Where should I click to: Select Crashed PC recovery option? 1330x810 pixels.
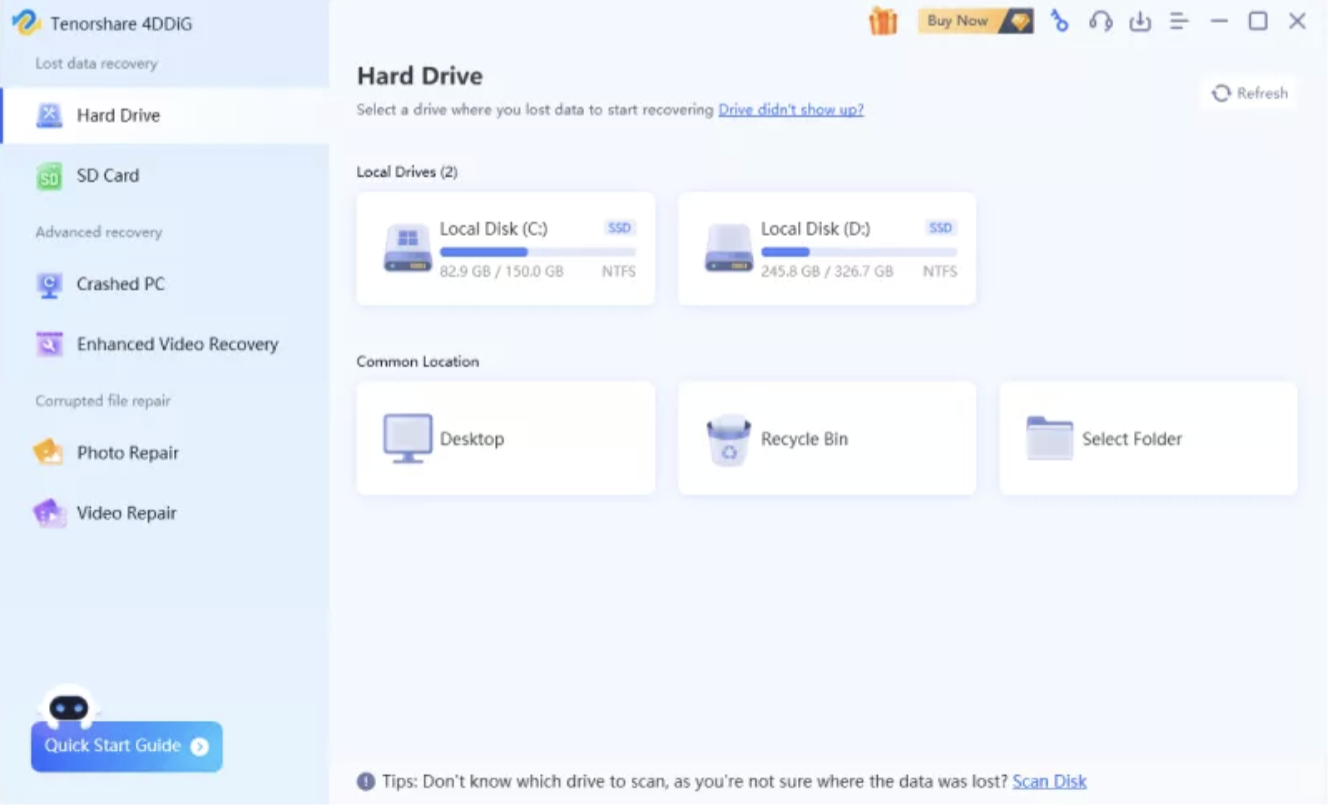coord(120,284)
